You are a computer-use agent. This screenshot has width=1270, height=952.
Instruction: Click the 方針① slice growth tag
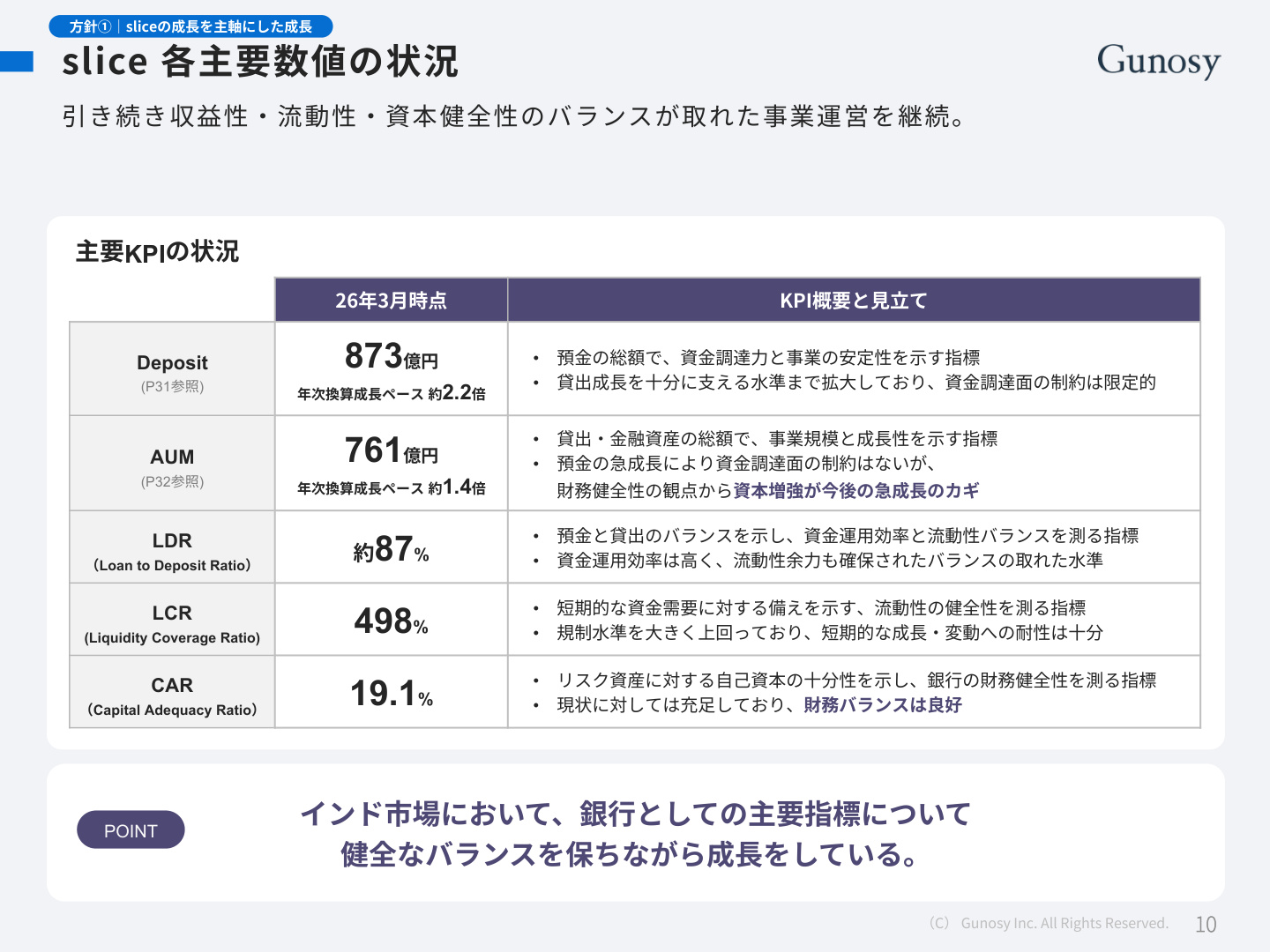click(190, 26)
